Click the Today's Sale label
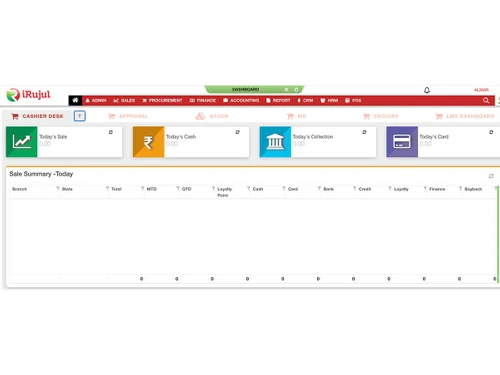Image resolution: width=500 pixels, height=375 pixels. click(53, 137)
